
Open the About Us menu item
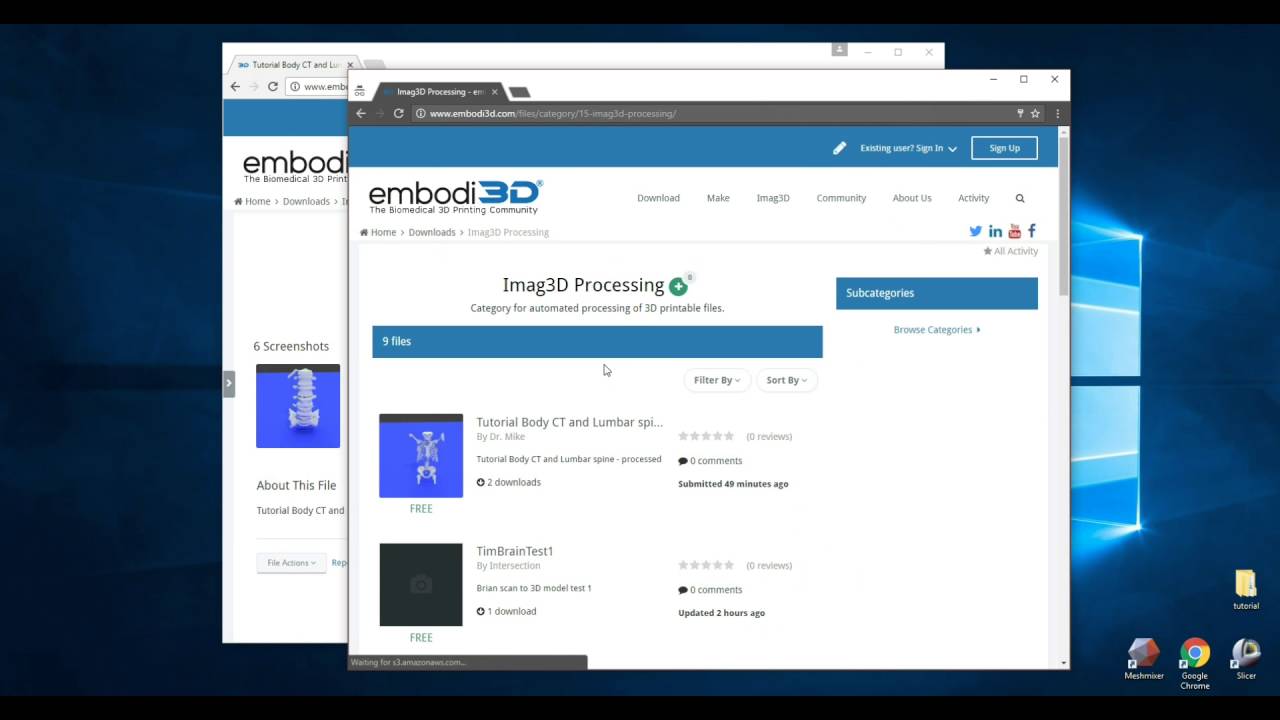click(x=912, y=198)
